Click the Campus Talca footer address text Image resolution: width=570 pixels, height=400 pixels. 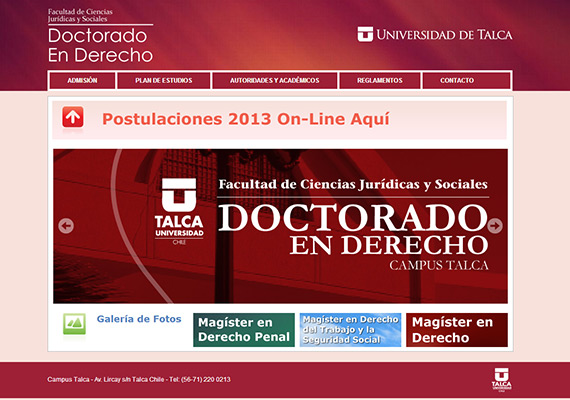(139, 379)
